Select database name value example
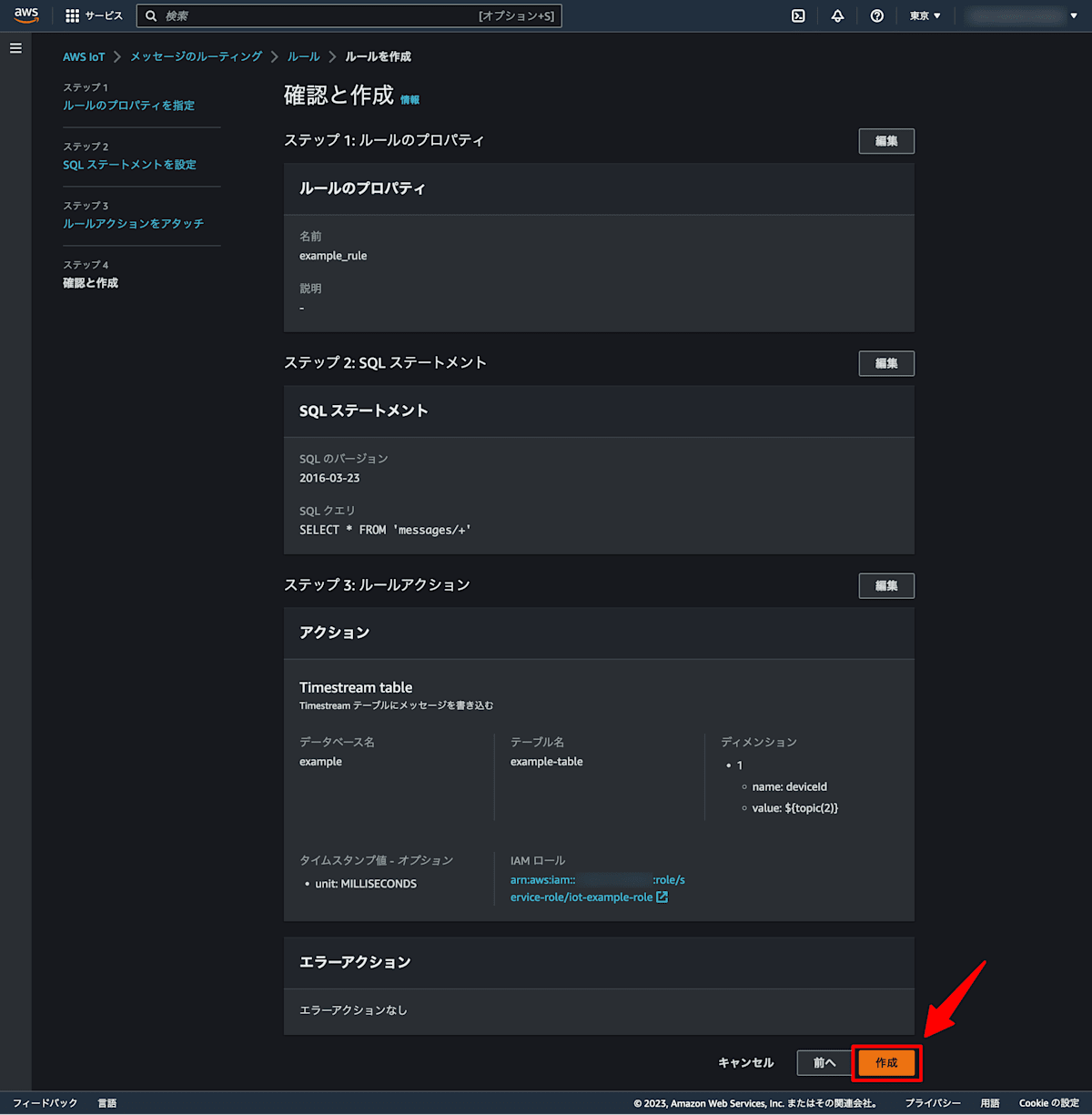Screen dimensions: 1092x1115 [x=320, y=762]
